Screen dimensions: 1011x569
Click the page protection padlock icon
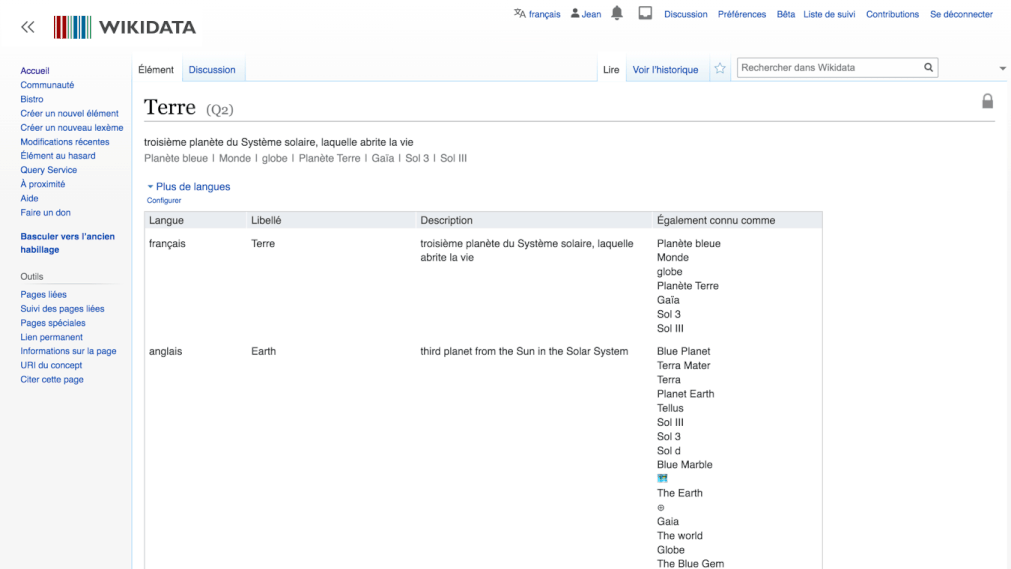(x=987, y=101)
